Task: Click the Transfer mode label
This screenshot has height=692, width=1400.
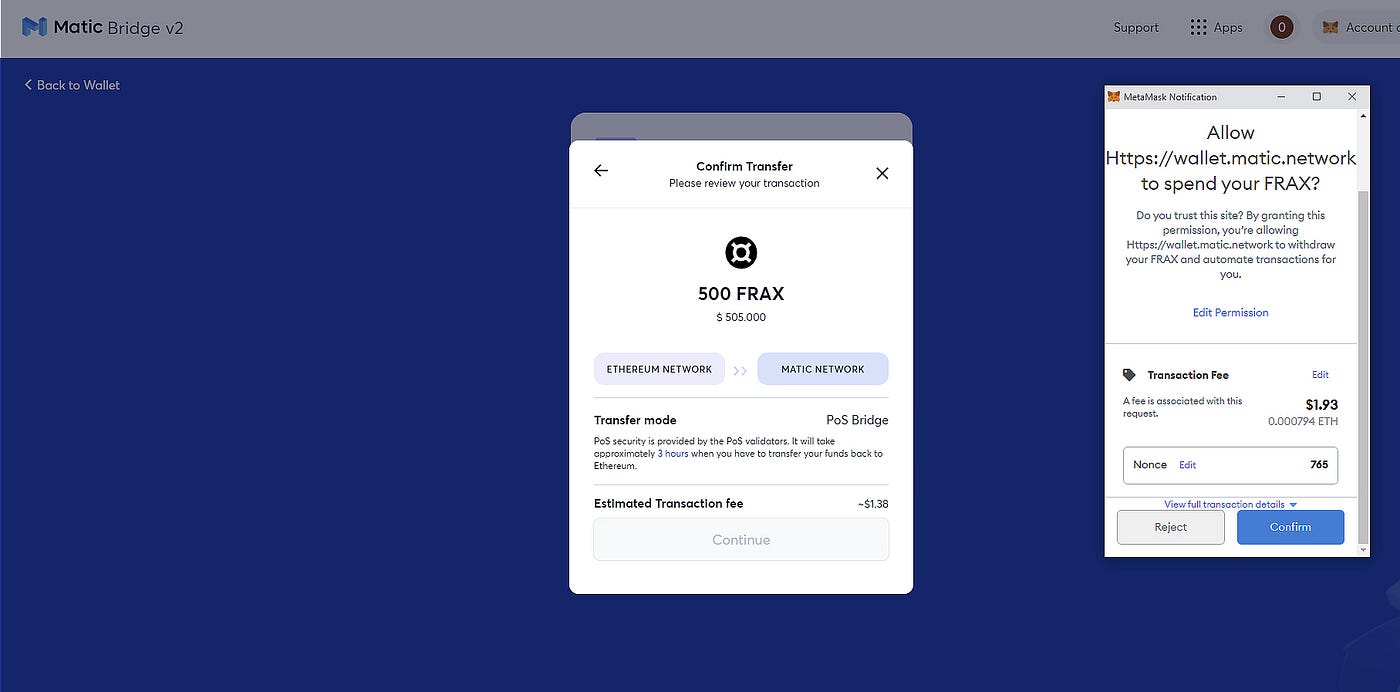Action: point(635,420)
